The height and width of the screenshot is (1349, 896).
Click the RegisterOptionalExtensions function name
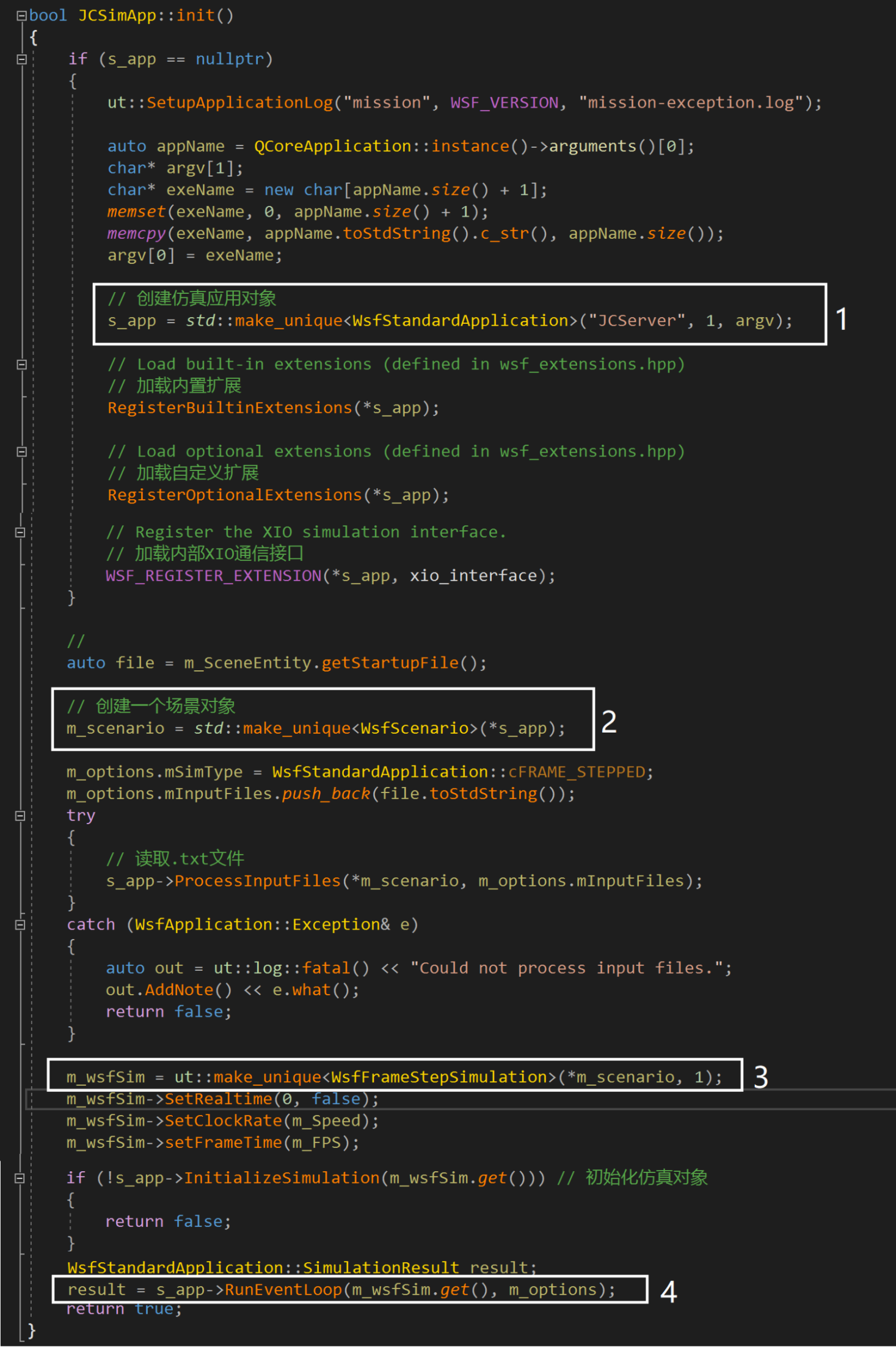tap(235, 495)
